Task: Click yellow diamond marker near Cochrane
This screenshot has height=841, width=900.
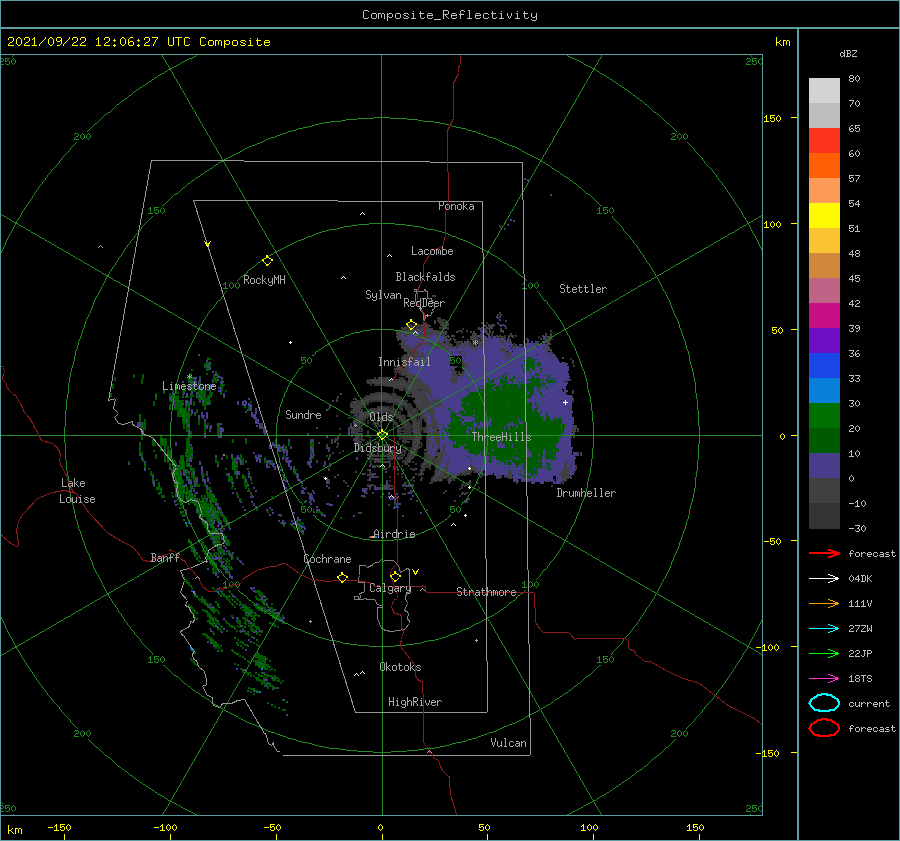Action: [x=343, y=578]
